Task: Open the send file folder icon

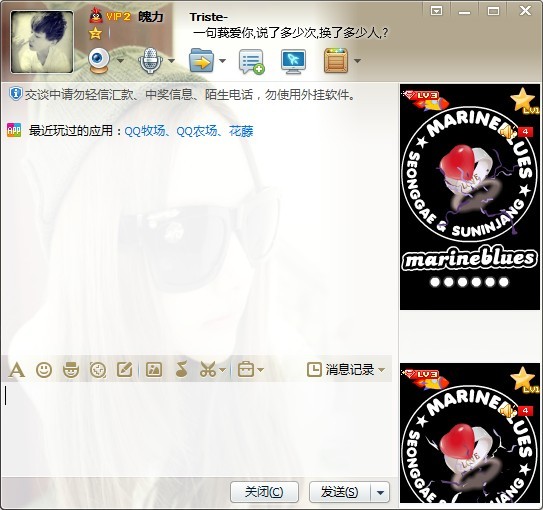Action: click(x=201, y=61)
